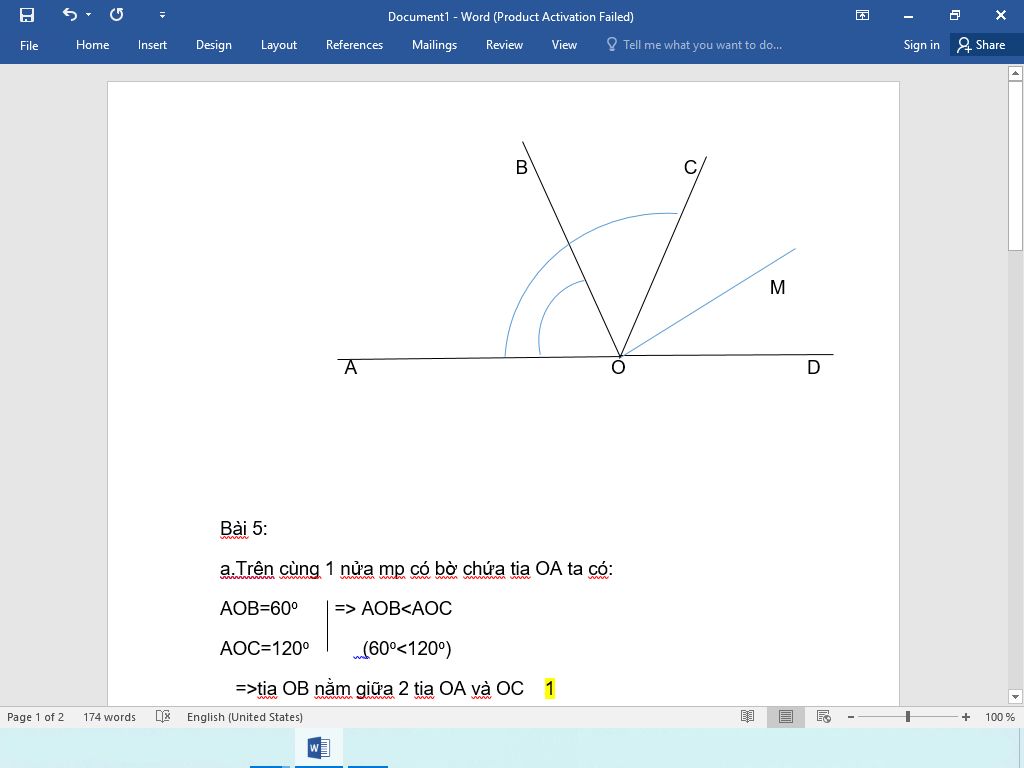Switch to the Review tab
This screenshot has height=768, width=1024.
coord(504,45)
